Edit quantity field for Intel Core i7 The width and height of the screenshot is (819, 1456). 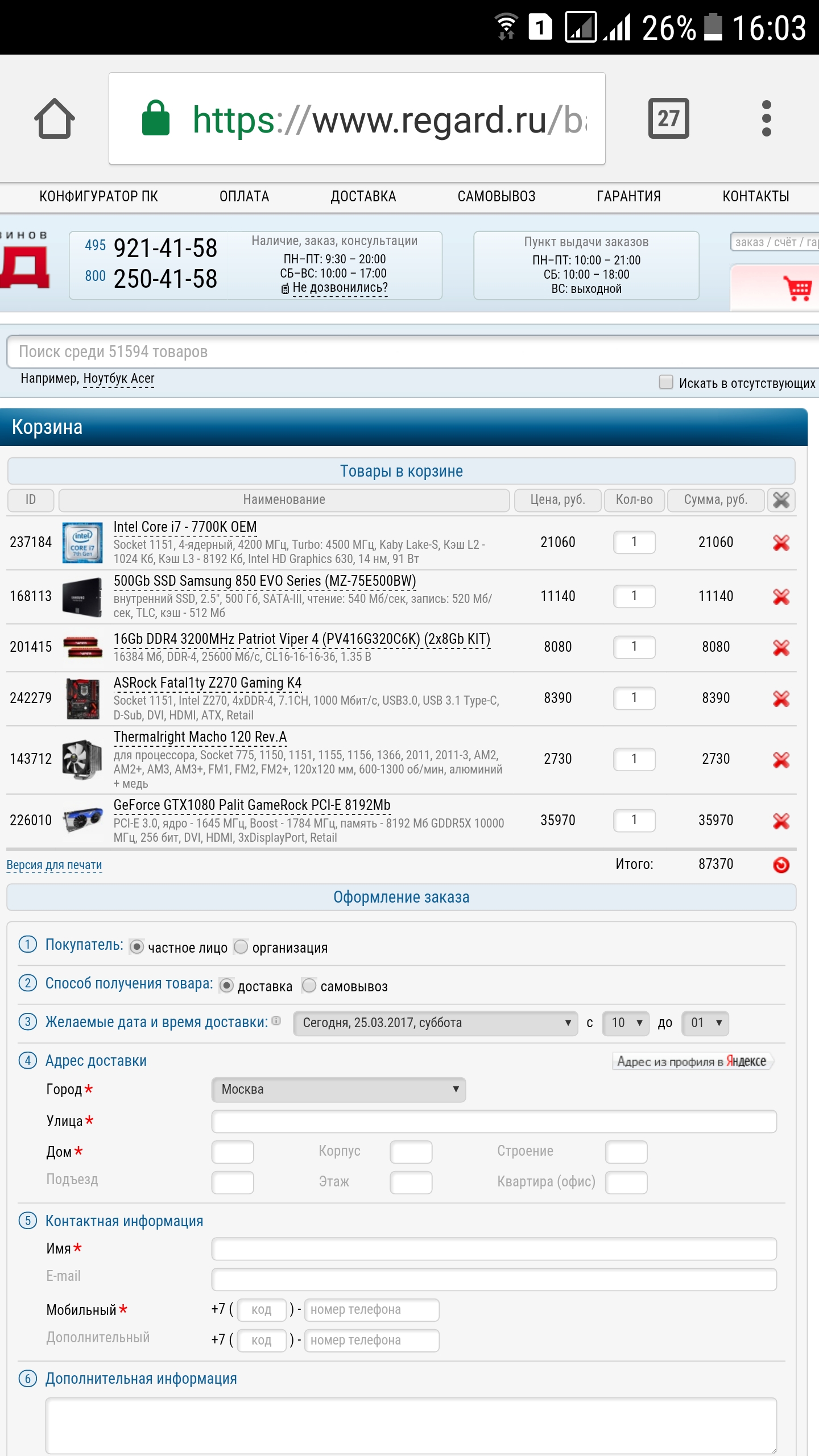coord(634,542)
